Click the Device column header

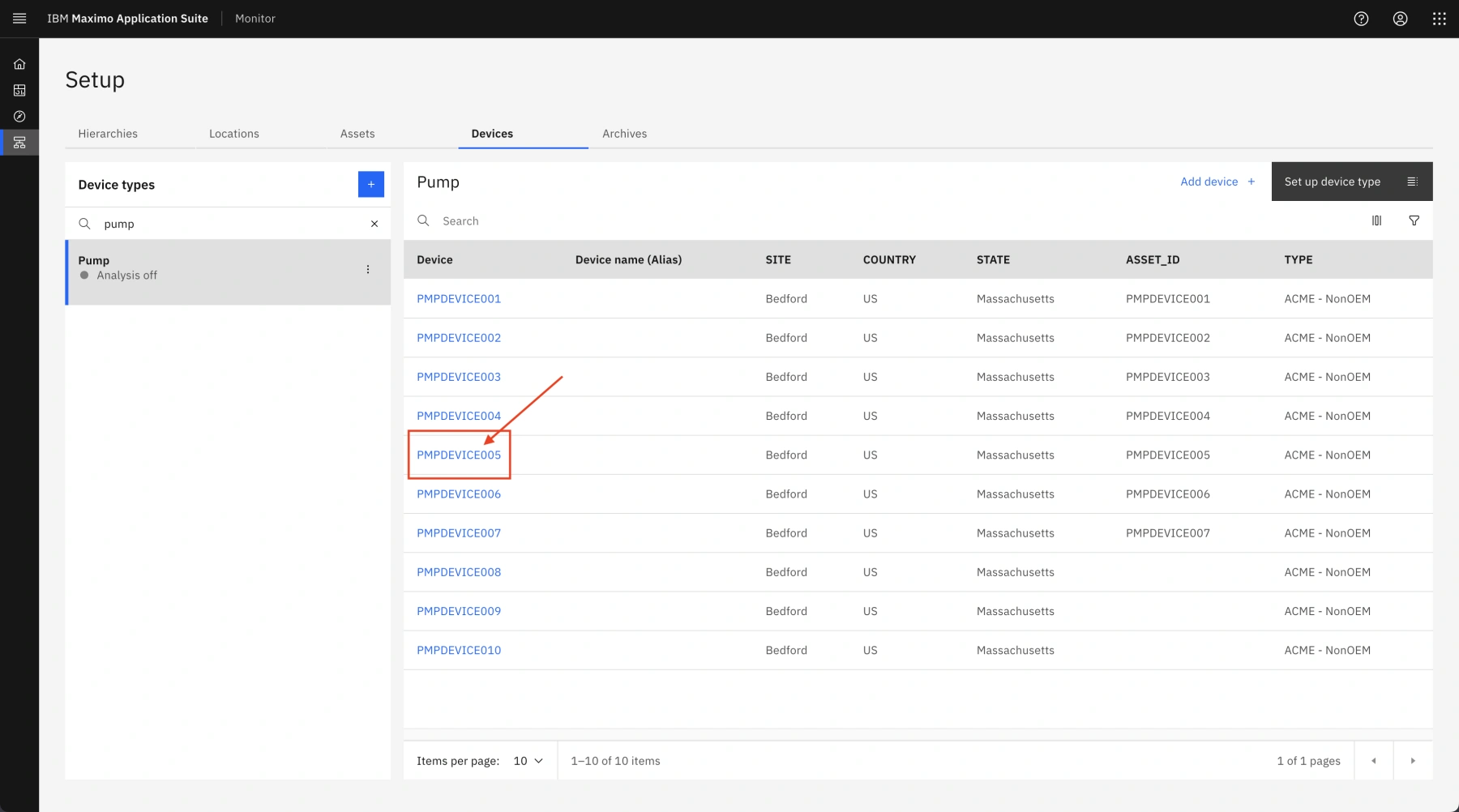click(434, 260)
